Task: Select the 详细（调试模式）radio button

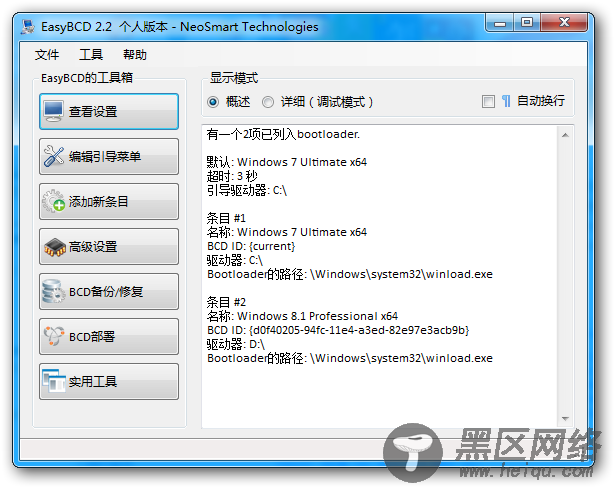Action: pos(268,102)
